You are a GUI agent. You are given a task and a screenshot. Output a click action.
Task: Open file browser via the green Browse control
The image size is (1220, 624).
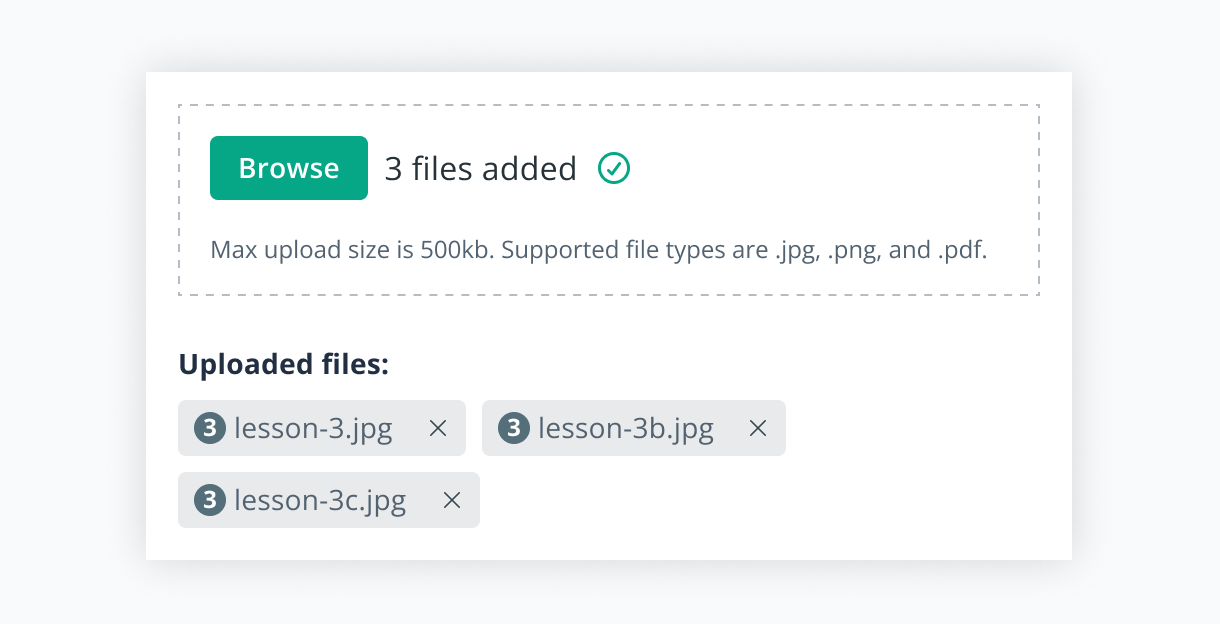coord(288,168)
